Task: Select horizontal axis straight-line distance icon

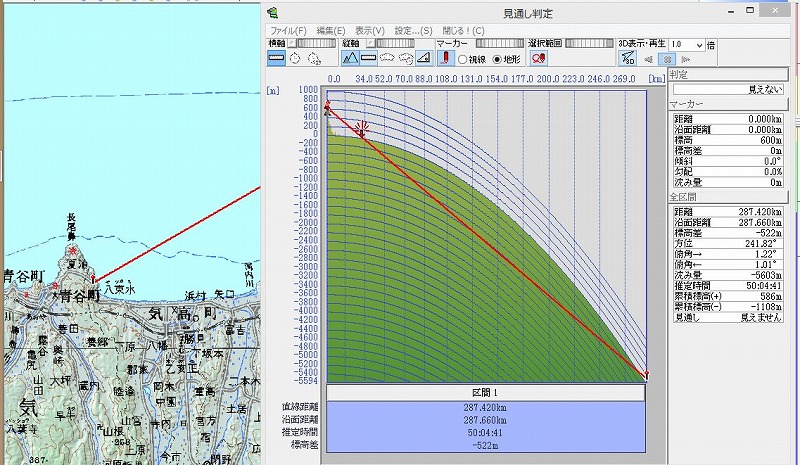Action: (x=276, y=58)
